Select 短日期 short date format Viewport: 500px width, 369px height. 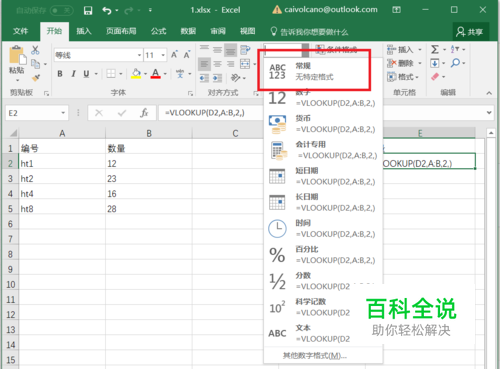323,176
